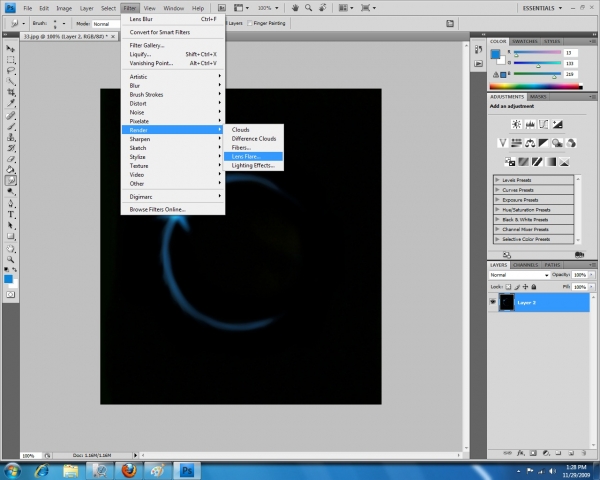Select the Move tool
This screenshot has height=480, width=600.
(11, 49)
